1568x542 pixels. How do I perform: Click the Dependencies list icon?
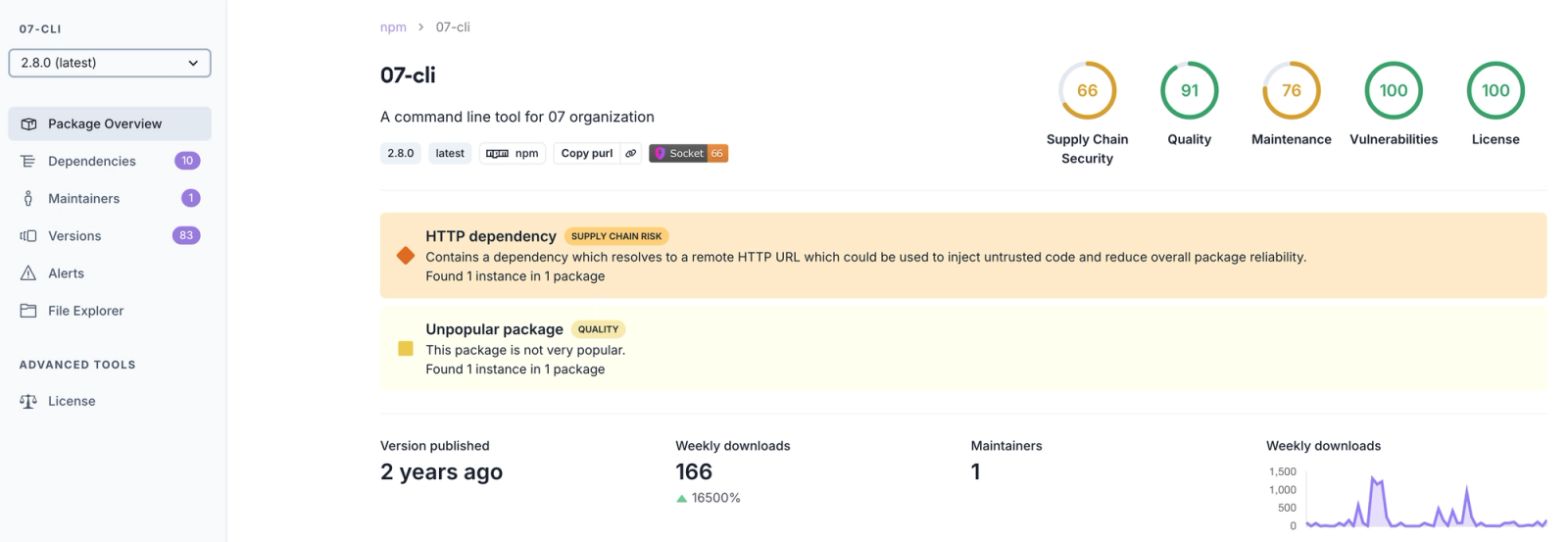(28, 162)
